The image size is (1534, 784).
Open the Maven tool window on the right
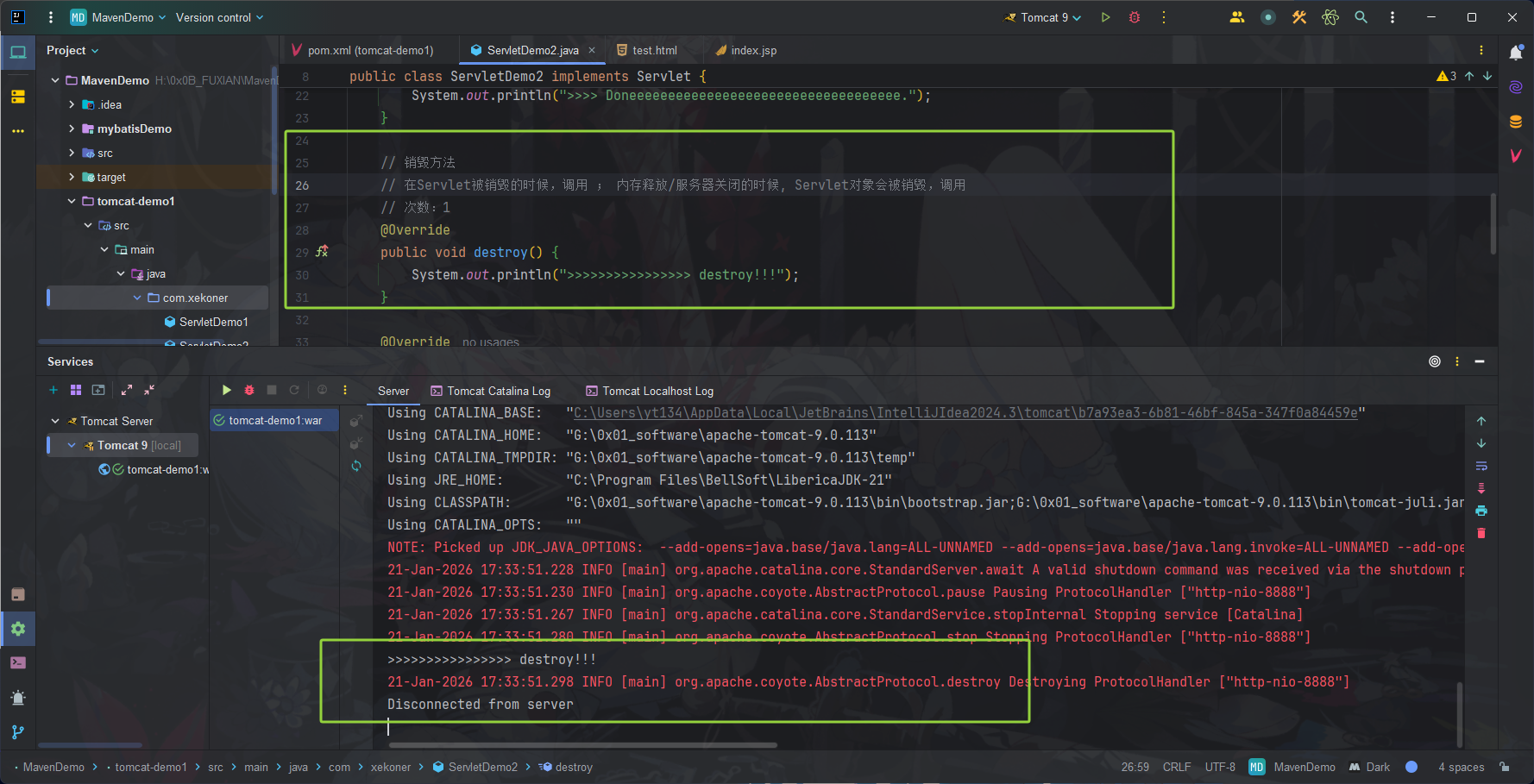pyautogui.click(x=1516, y=157)
